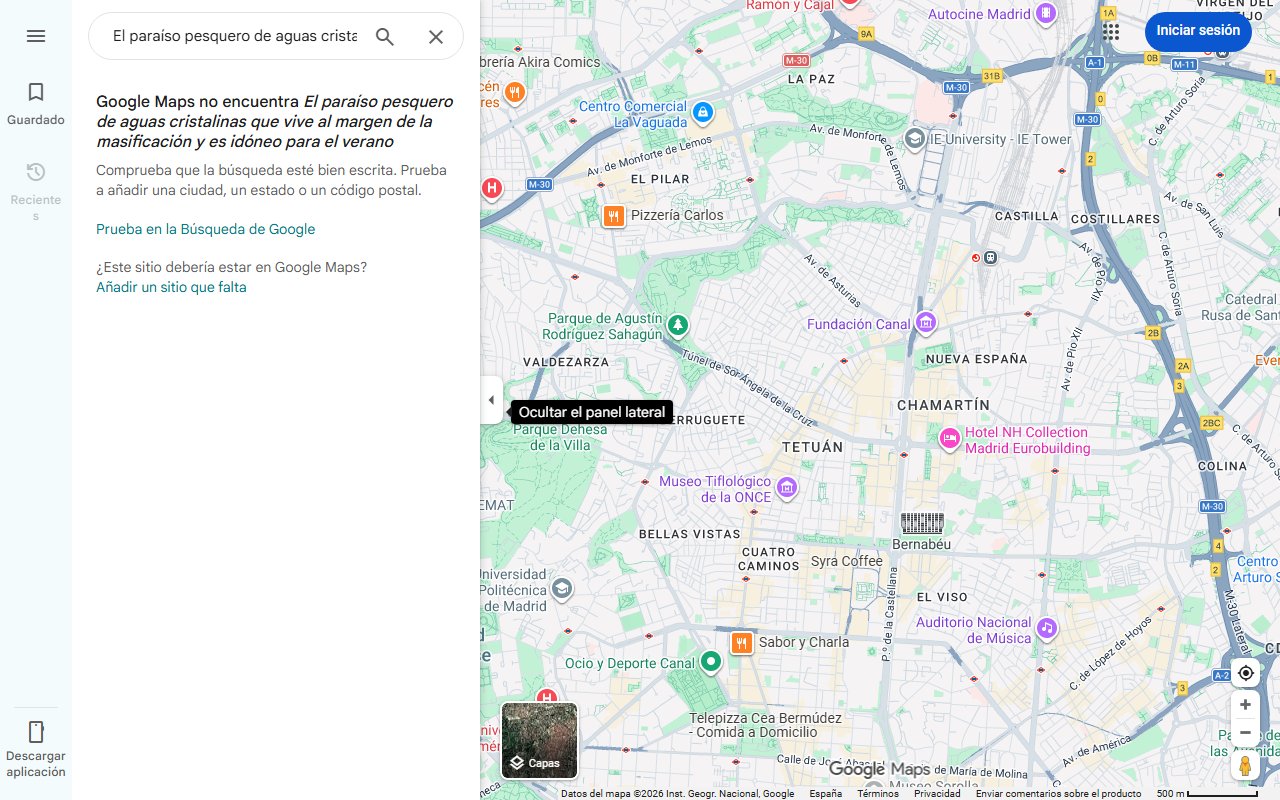Click Añadir un sitio que falta
This screenshot has width=1280, height=800.
coord(171,287)
